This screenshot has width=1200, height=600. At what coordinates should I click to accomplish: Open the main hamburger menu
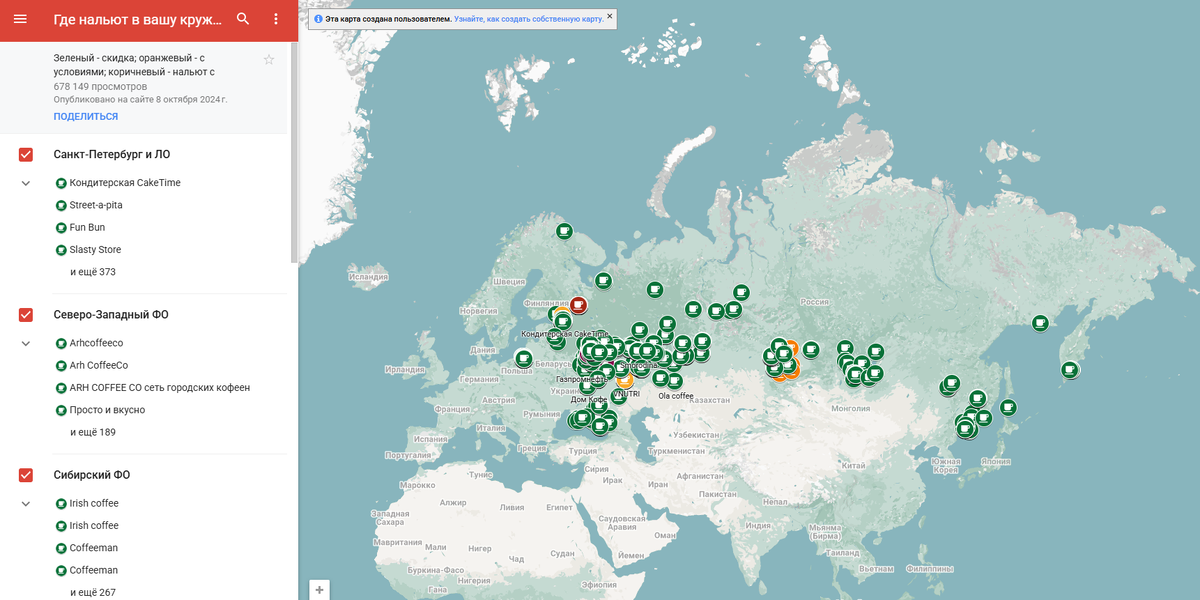20,18
